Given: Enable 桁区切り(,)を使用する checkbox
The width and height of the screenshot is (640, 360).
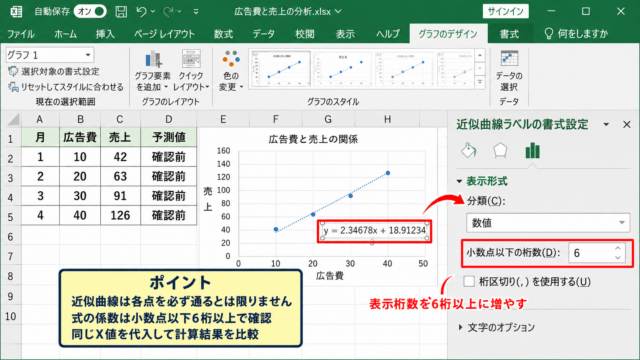Looking at the screenshot, I should click(469, 281).
